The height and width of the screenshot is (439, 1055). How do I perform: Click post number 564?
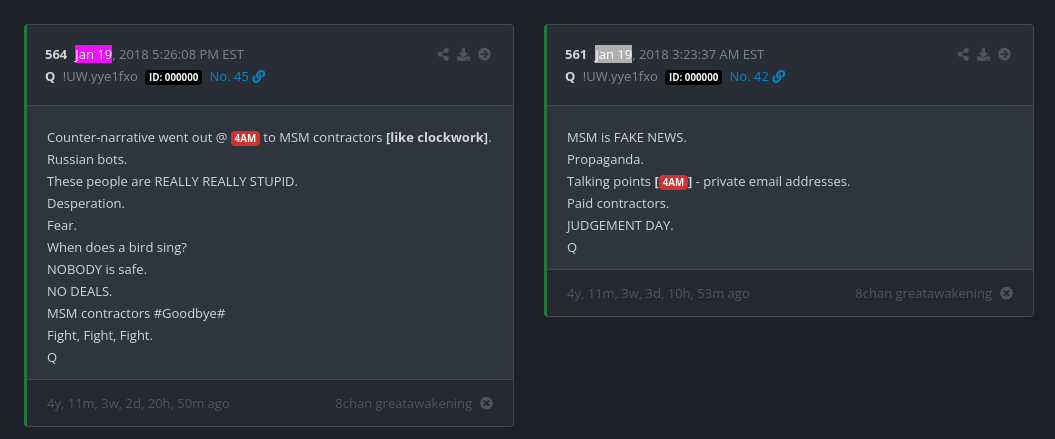56,55
